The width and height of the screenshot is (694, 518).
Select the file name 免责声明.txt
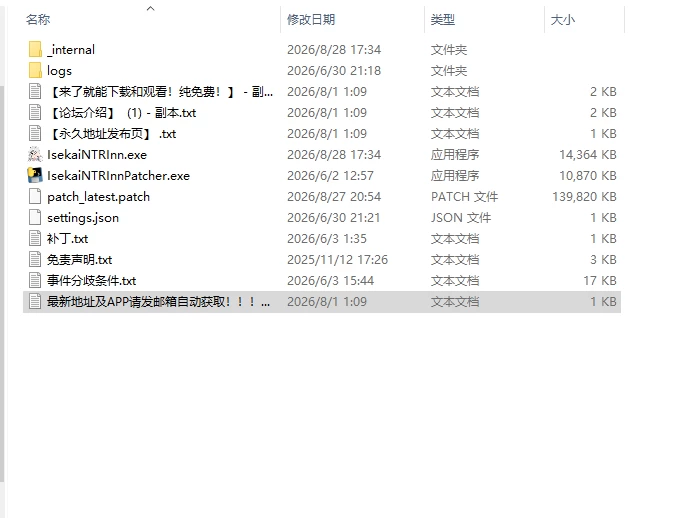click(80, 259)
